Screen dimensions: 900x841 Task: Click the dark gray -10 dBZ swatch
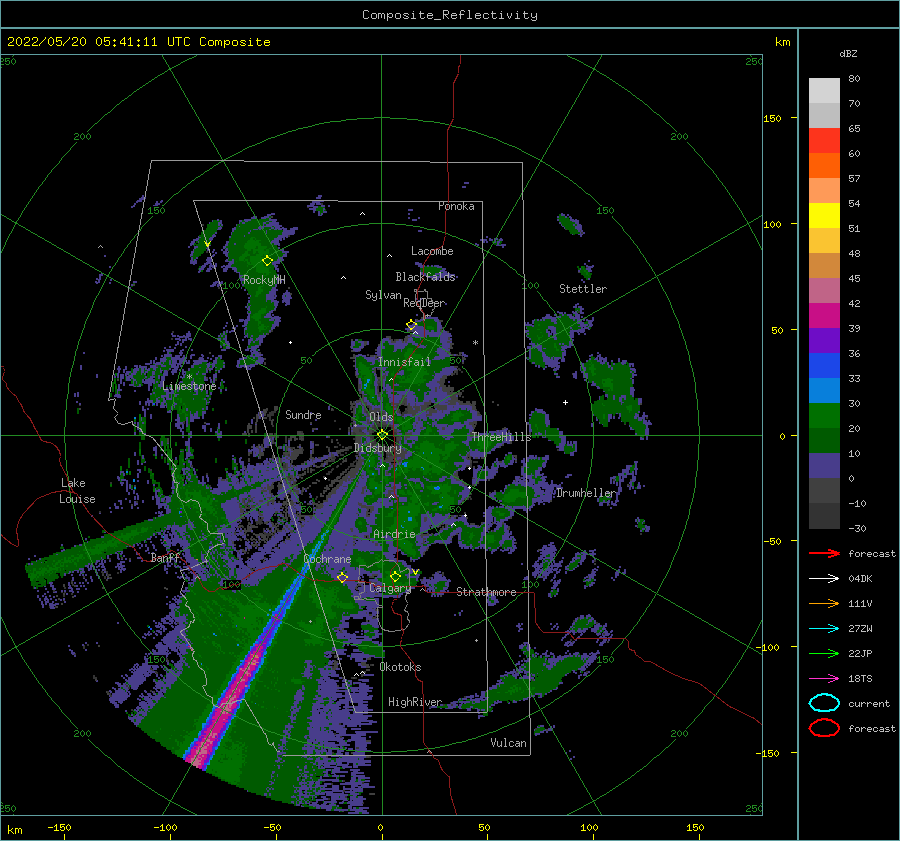tap(824, 516)
